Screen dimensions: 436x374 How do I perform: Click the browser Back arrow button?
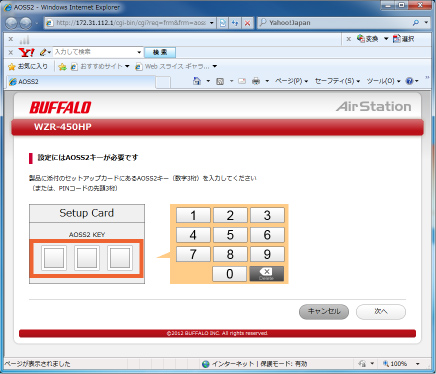click(x=12, y=23)
